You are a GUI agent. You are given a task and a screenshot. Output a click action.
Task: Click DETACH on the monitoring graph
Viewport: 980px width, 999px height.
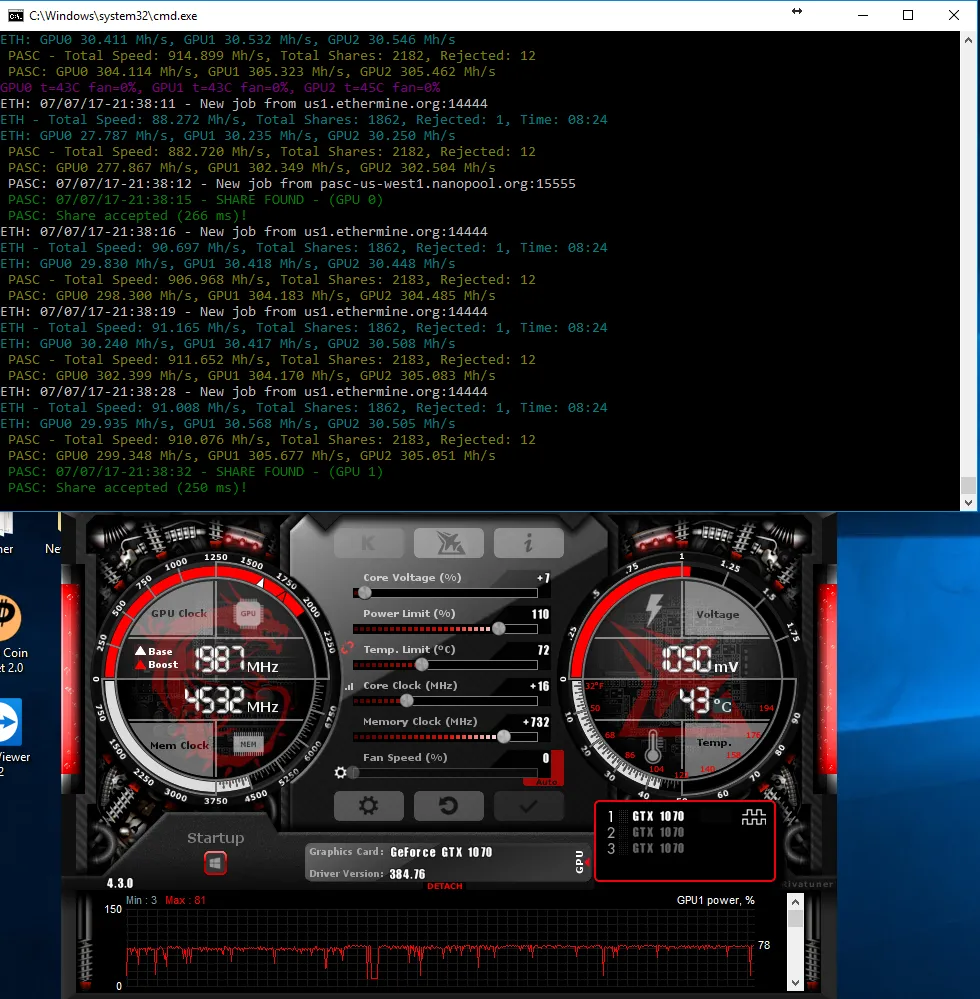pos(445,886)
